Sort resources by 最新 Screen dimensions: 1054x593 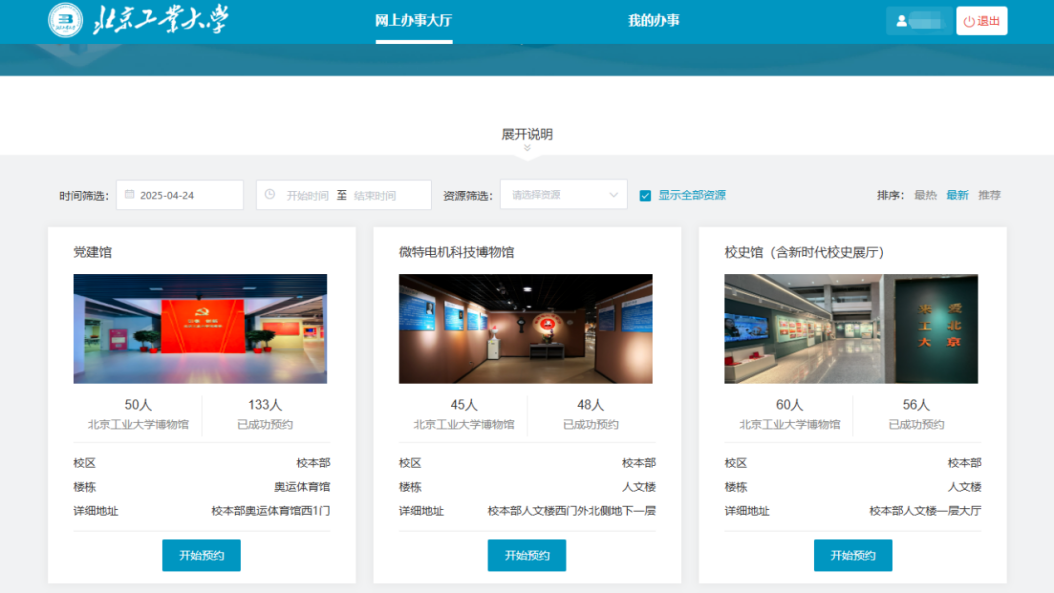point(957,195)
